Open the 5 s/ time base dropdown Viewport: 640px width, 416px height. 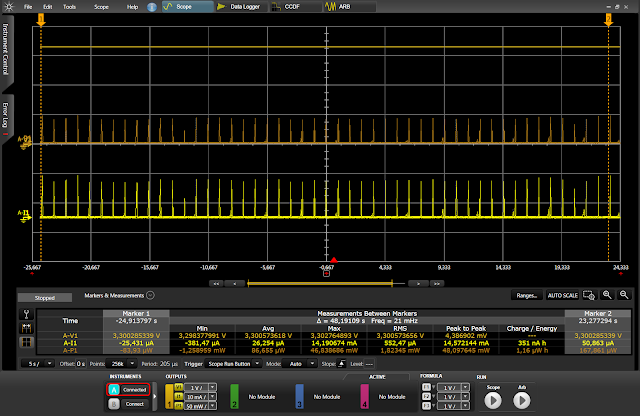click(x=38, y=363)
